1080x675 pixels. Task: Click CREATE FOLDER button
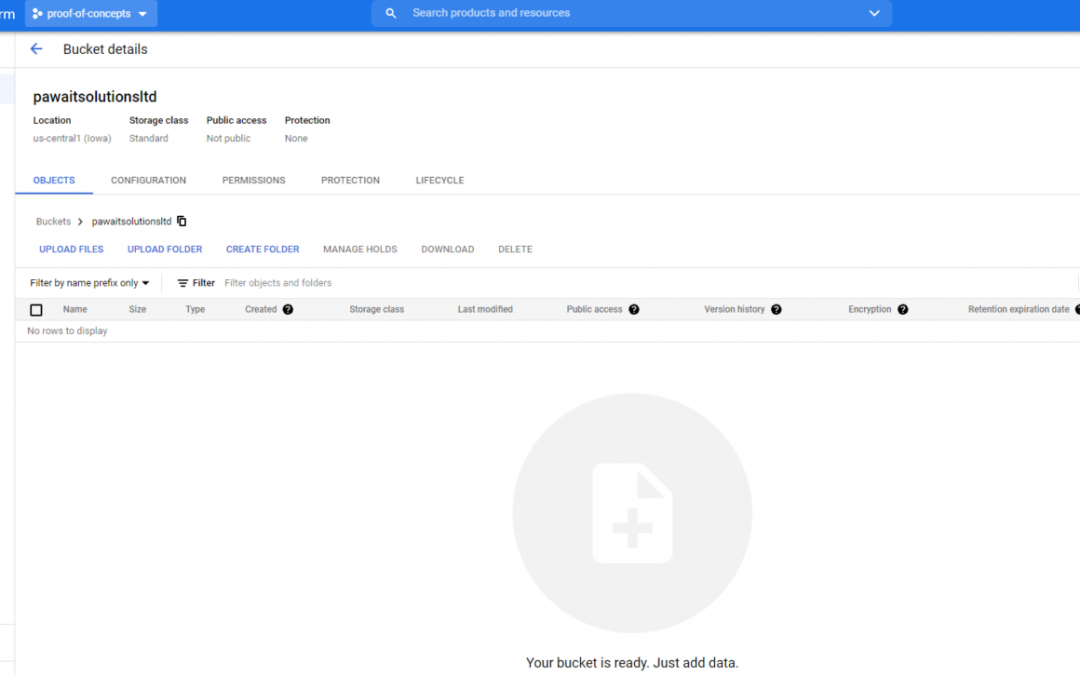[x=262, y=249]
